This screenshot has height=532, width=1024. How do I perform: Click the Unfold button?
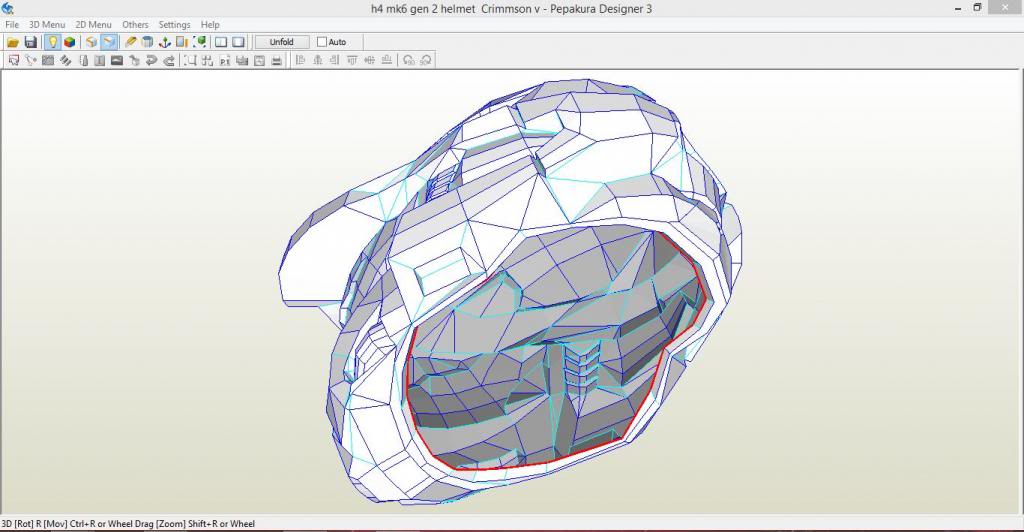click(281, 42)
